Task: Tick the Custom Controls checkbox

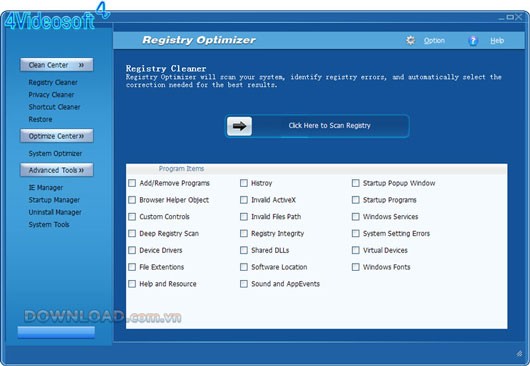Action: [132, 217]
